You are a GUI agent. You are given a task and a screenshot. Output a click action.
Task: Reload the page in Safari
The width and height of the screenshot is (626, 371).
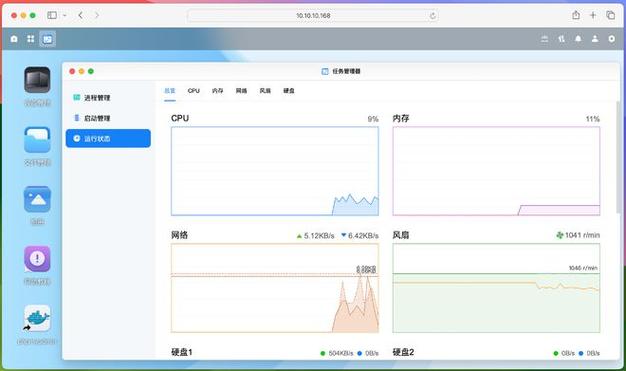coord(432,16)
